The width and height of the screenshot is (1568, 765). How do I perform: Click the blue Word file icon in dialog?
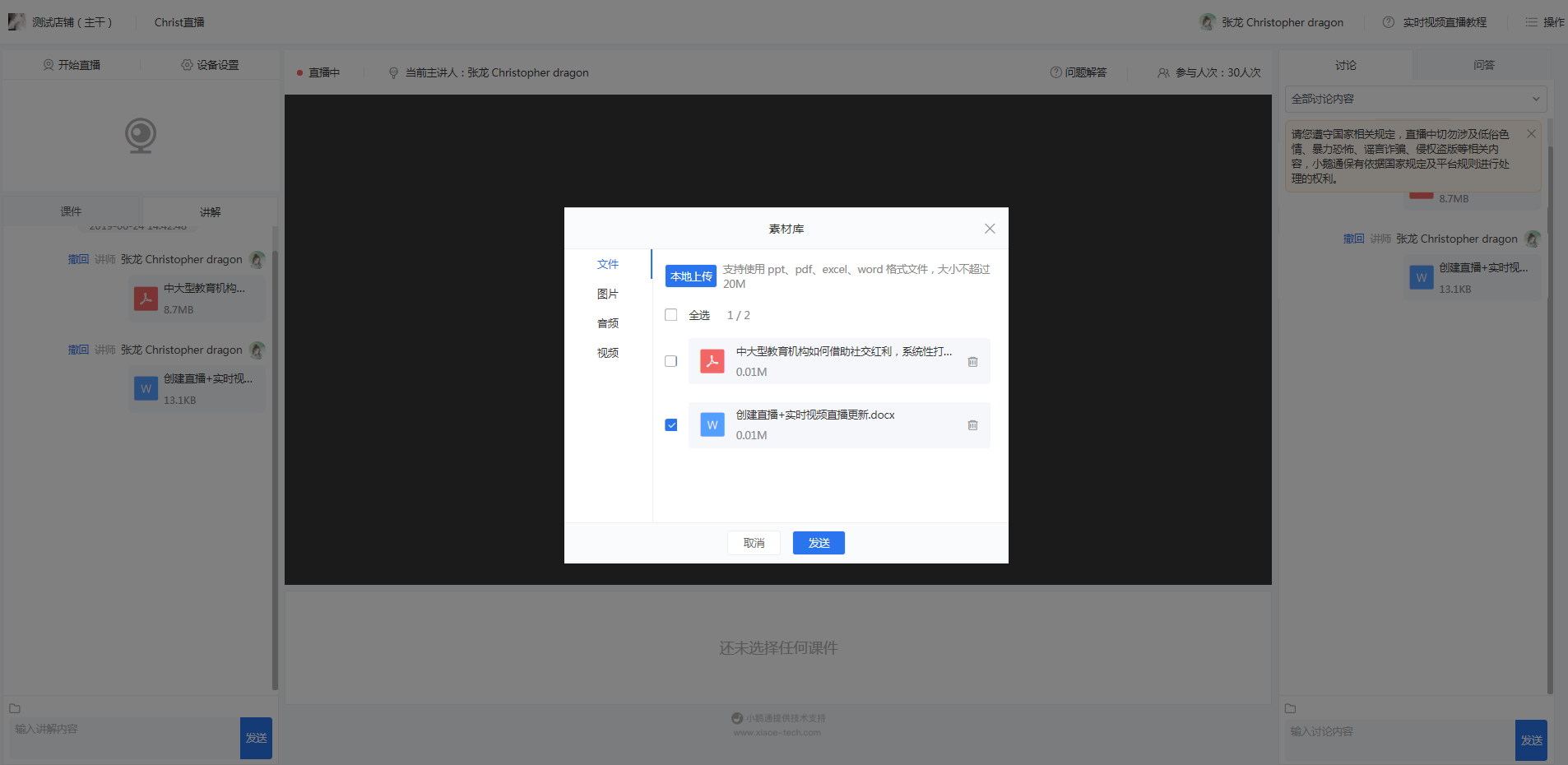712,424
